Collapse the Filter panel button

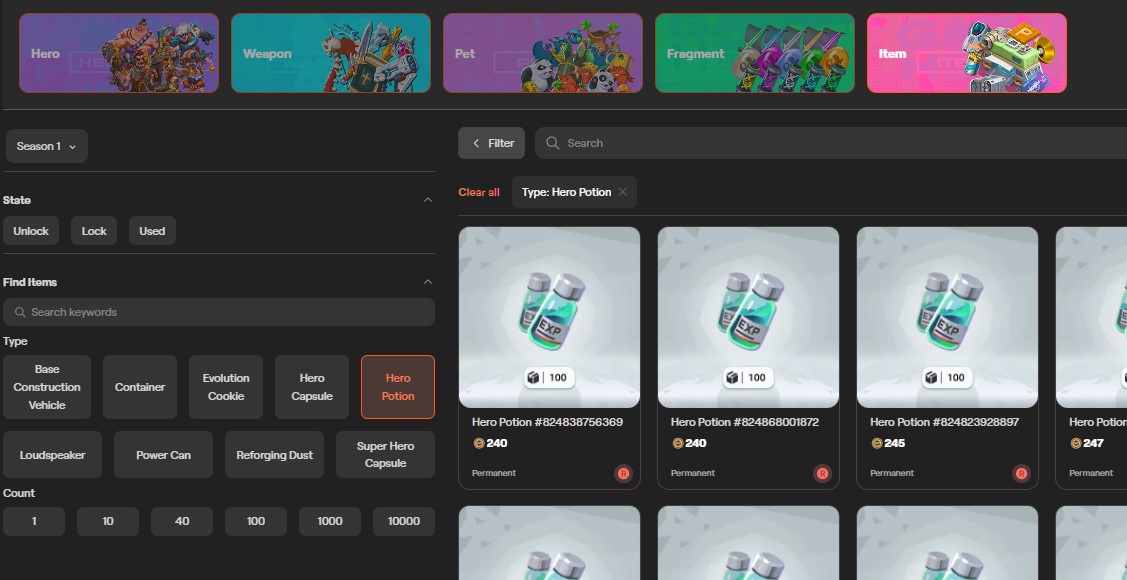492,143
